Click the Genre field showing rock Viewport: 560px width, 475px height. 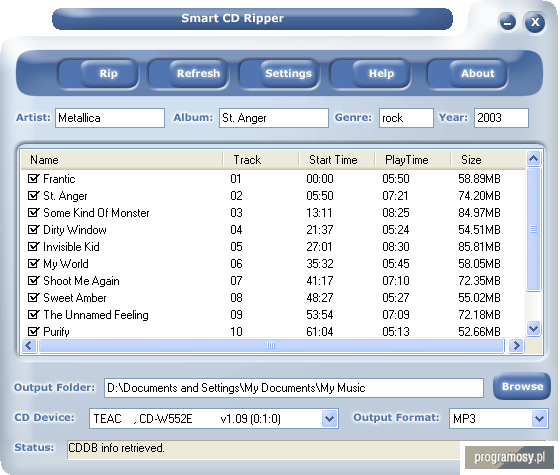coord(406,118)
